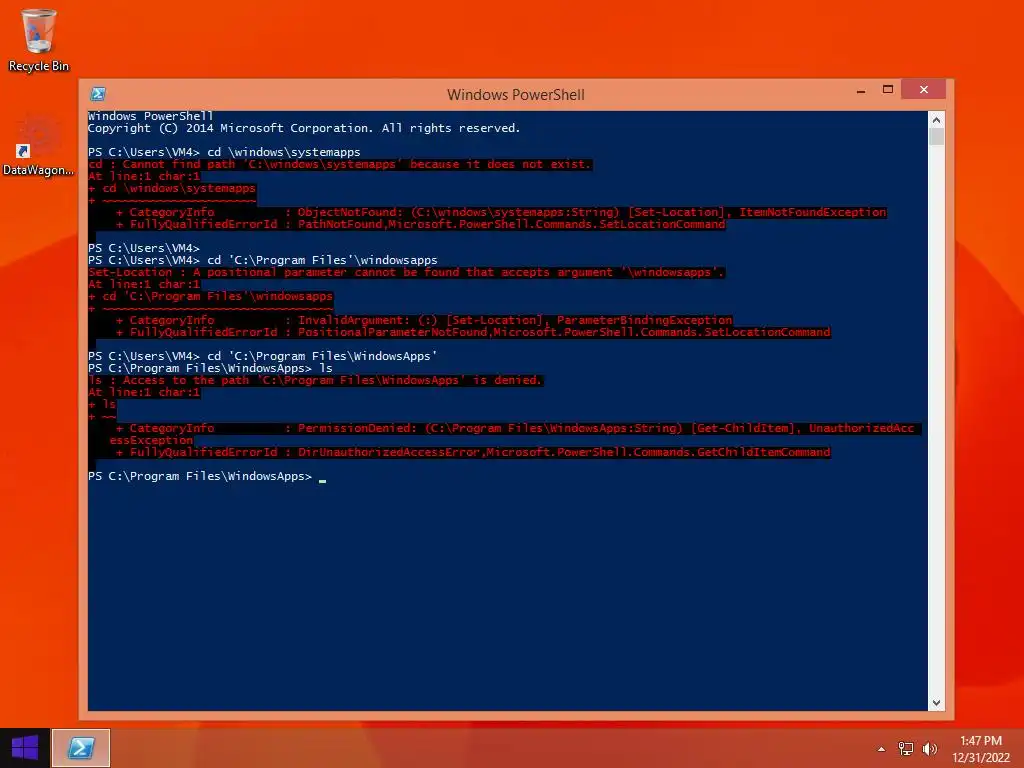Click the Windows PowerShell title bar text
Screen dimensions: 1024x768
pyautogui.click(x=516, y=95)
